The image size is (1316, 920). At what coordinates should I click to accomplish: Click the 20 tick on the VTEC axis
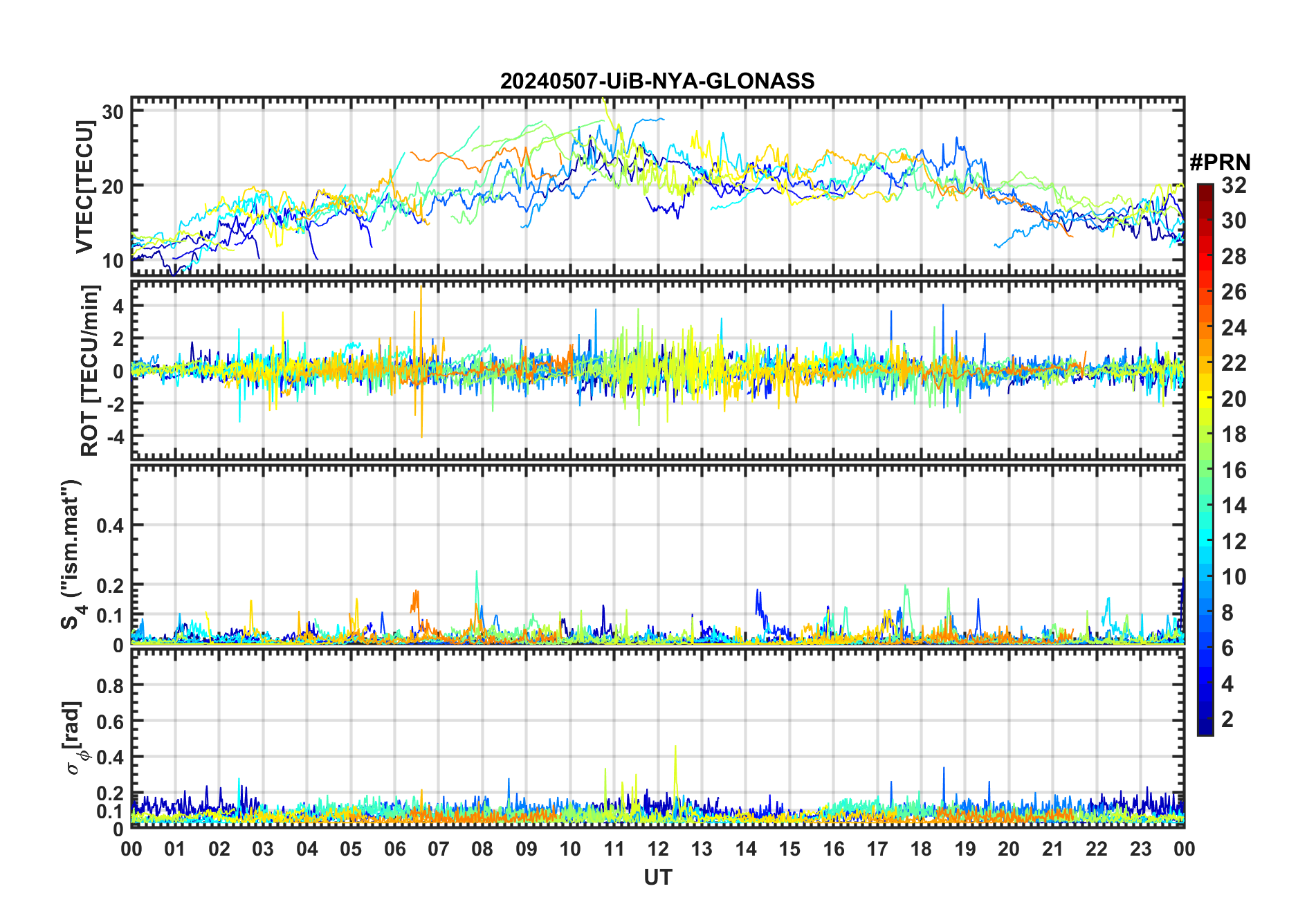[113, 186]
